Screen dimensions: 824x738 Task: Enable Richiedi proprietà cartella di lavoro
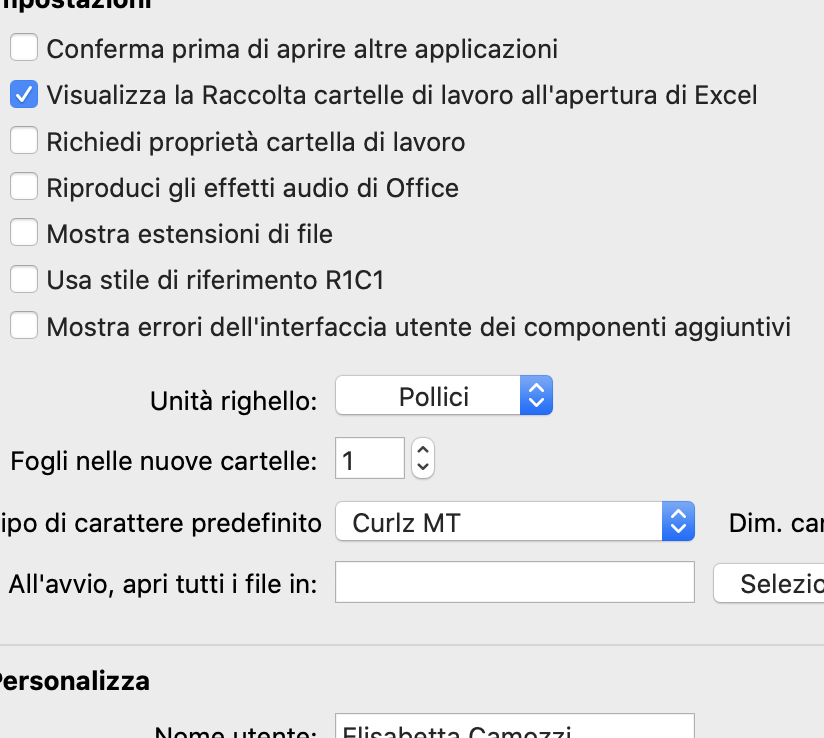tap(24, 140)
